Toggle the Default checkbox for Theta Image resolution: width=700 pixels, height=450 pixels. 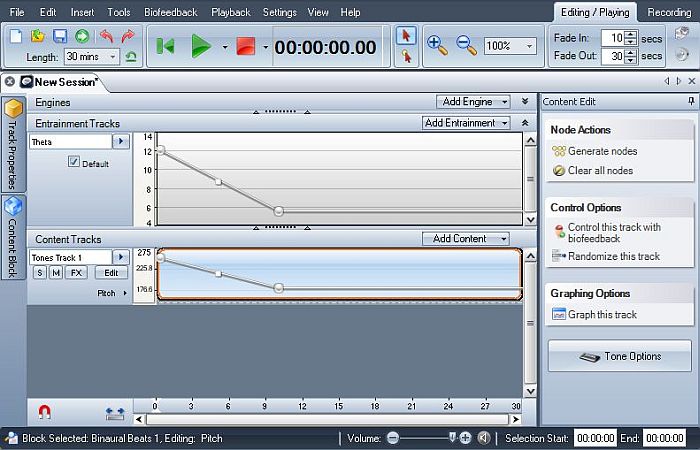click(x=74, y=161)
